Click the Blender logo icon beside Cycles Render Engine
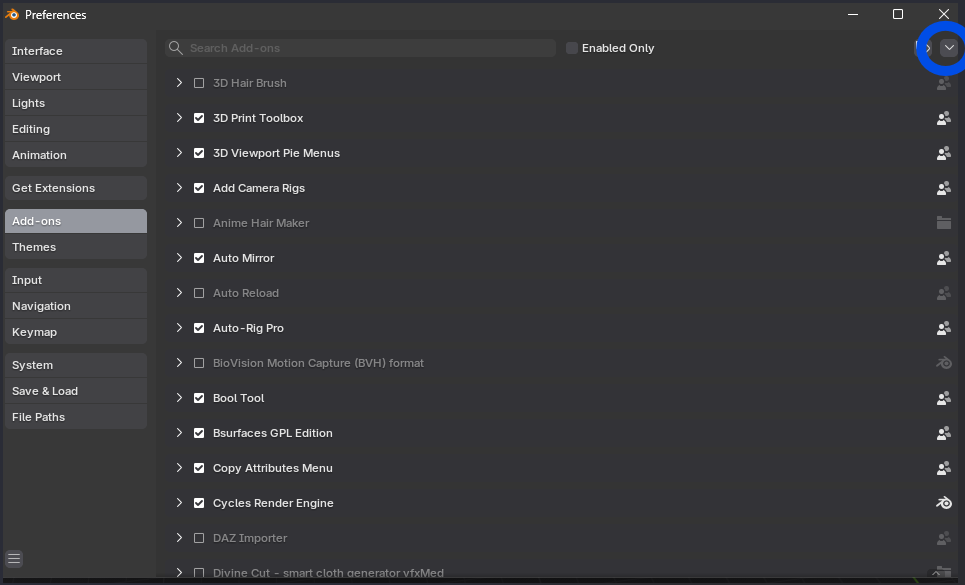 (943, 503)
